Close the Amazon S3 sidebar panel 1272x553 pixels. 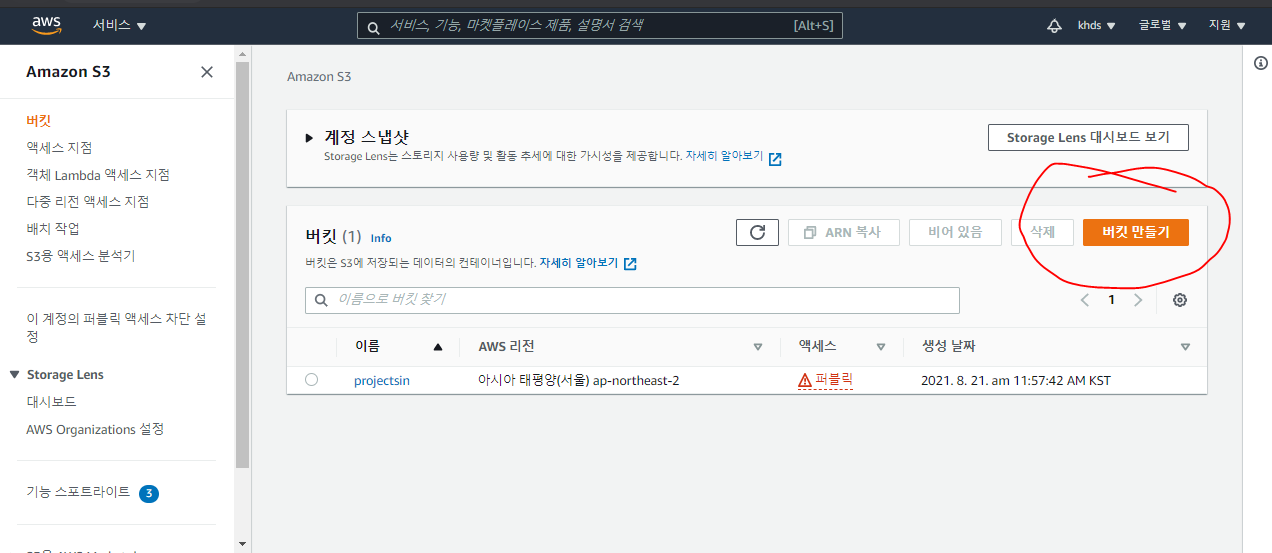(x=207, y=72)
